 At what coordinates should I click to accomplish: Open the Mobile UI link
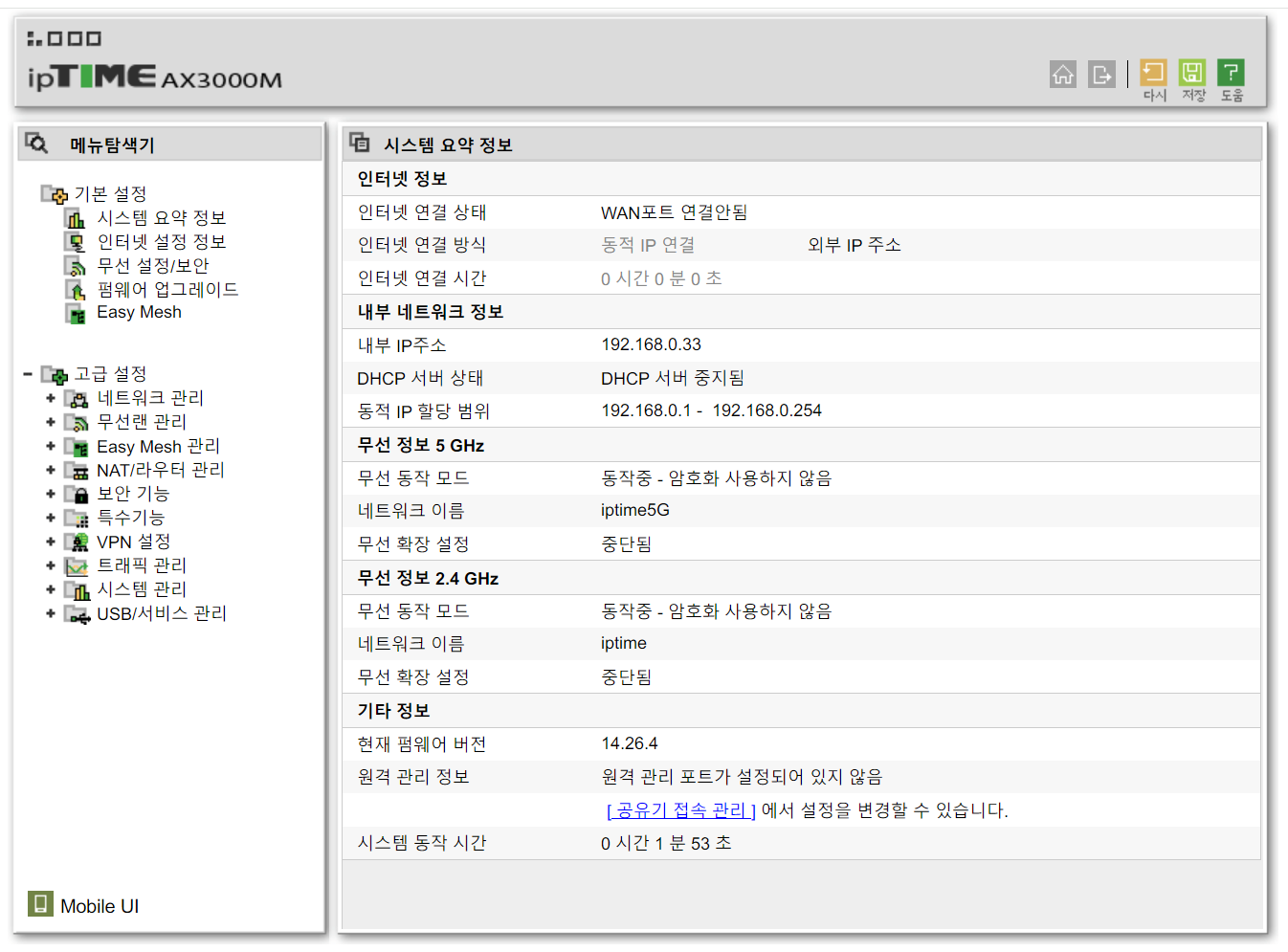[100, 906]
